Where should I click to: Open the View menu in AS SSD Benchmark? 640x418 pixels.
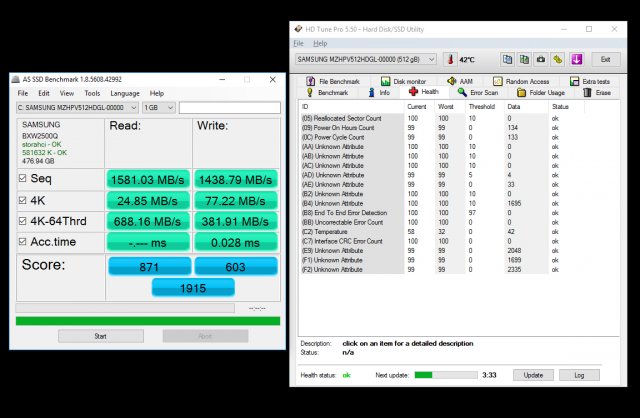click(x=67, y=93)
